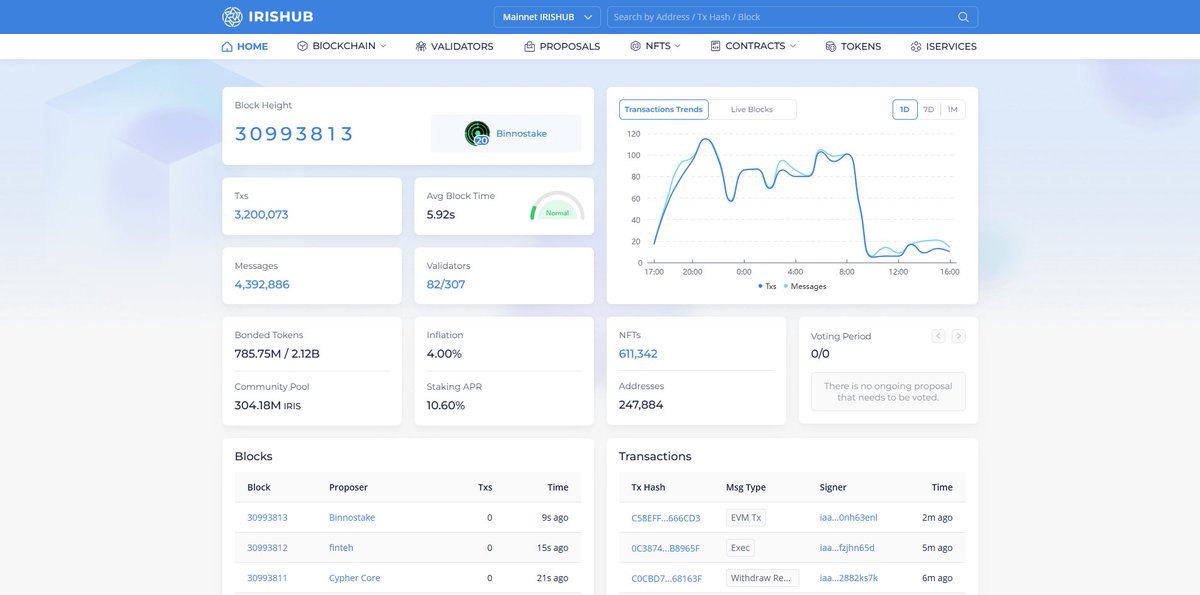Viewport: 1200px width, 595px height.
Task: Select the 7D chart time range
Action: tap(926, 109)
